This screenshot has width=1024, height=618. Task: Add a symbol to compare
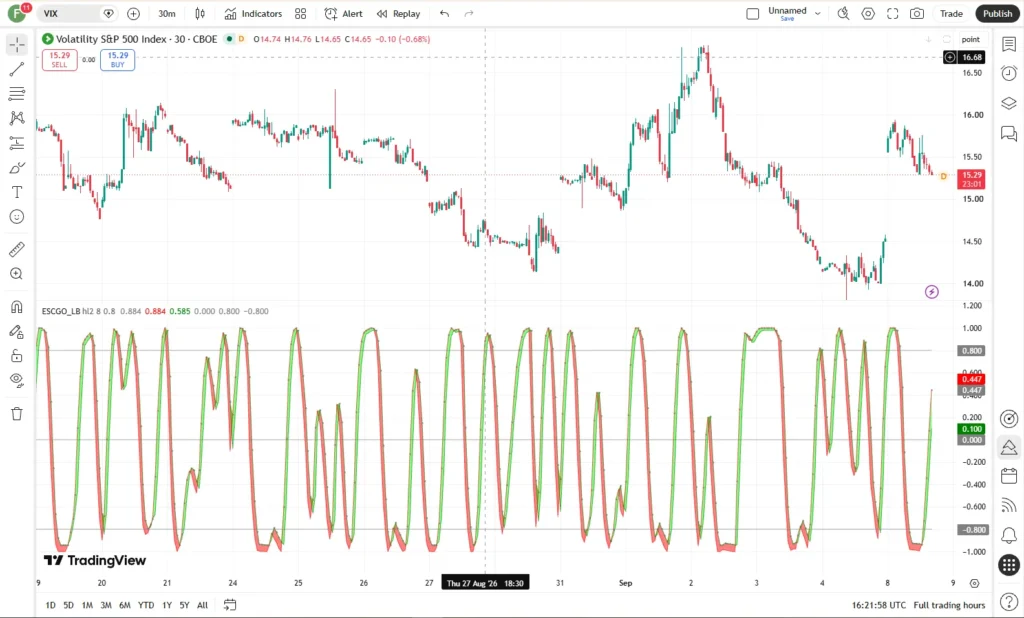[x=133, y=14]
